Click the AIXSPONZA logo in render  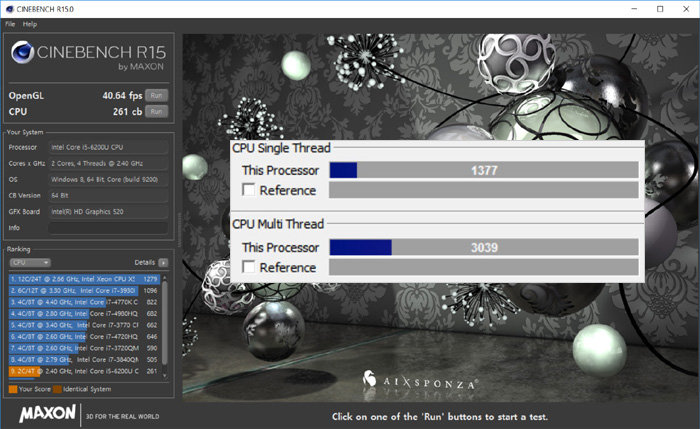pyautogui.click(x=420, y=381)
